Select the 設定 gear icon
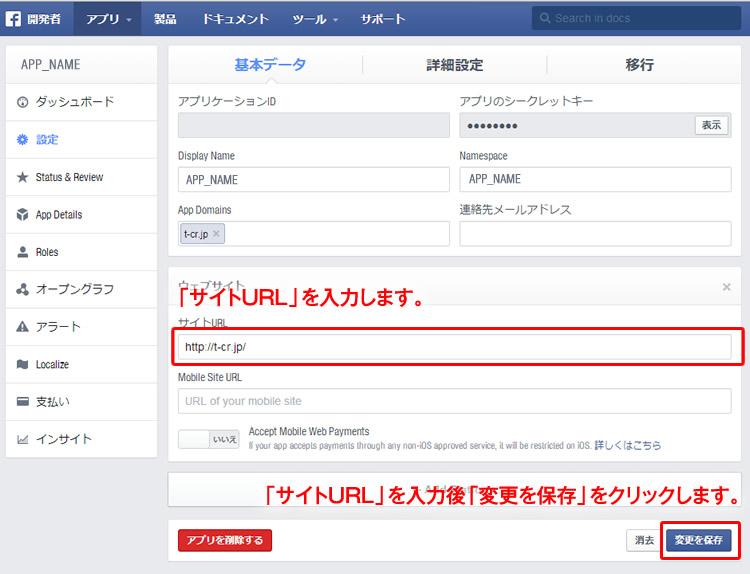Image resolution: width=750 pixels, height=574 pixels. [x=23, y=140]
